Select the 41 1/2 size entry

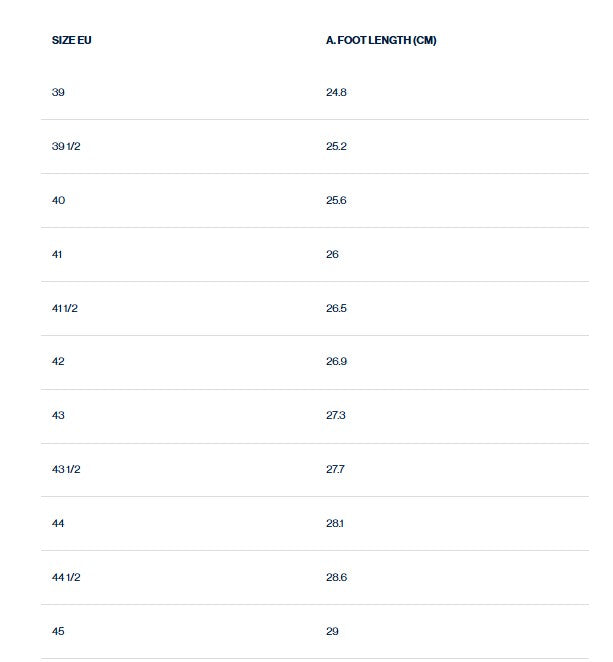click(x=65, y=308)
